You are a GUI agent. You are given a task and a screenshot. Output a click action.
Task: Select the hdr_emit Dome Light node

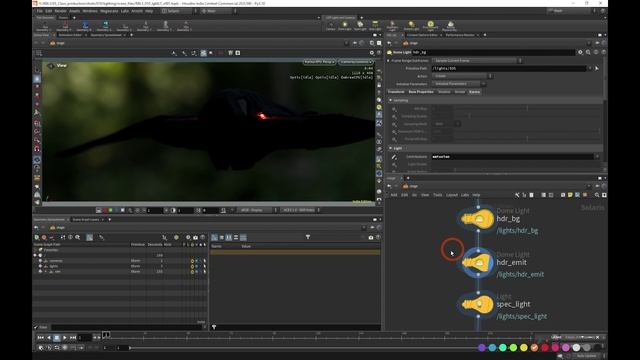(478, 262)
